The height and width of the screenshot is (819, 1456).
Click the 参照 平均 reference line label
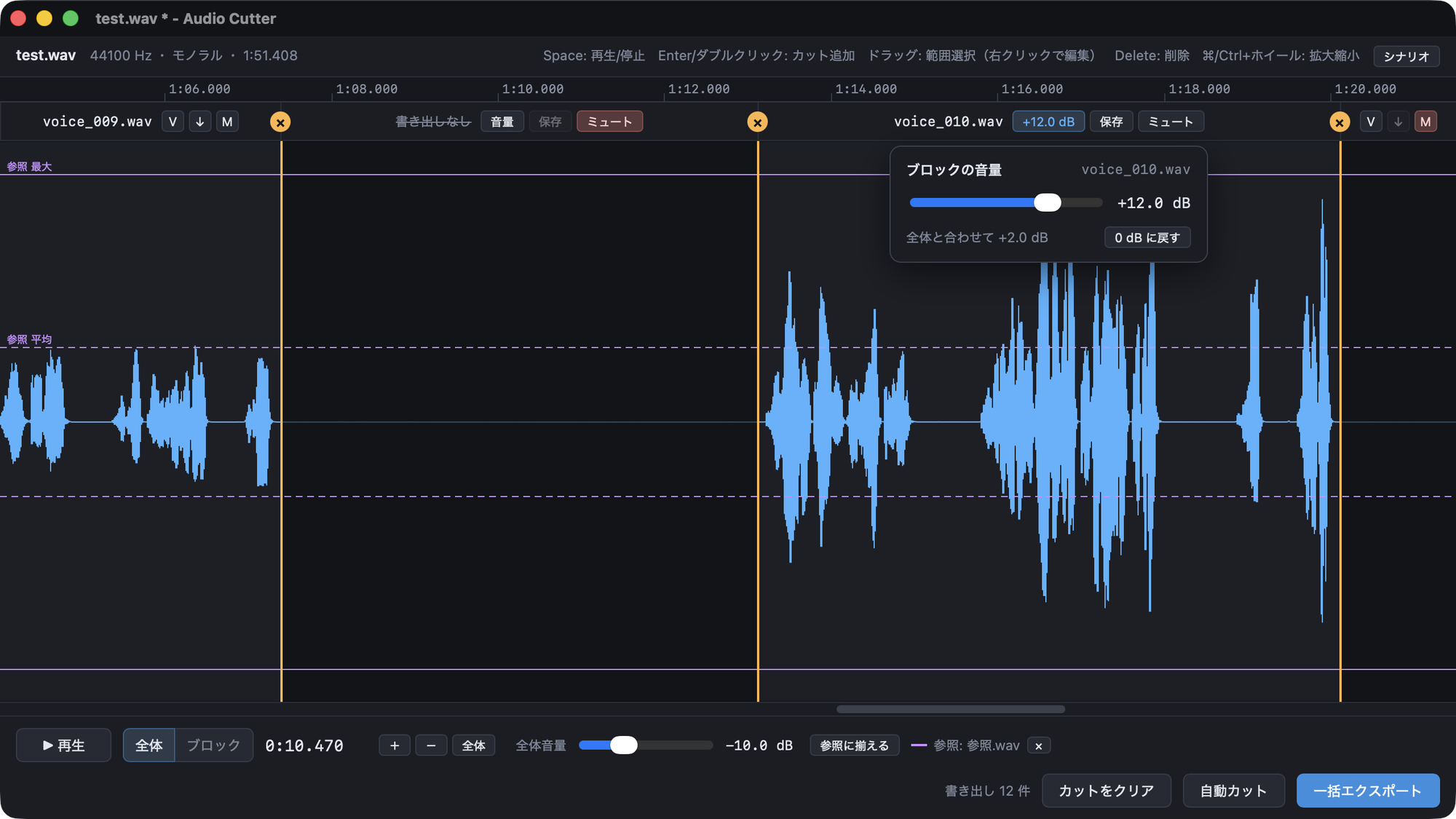coord(30,339)
